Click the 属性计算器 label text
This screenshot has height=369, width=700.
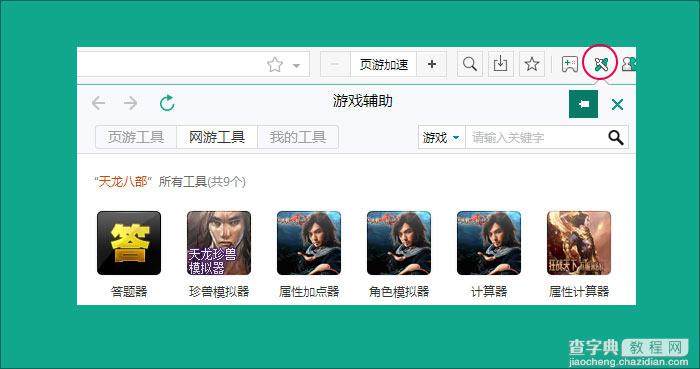click(x=579, y=292)
